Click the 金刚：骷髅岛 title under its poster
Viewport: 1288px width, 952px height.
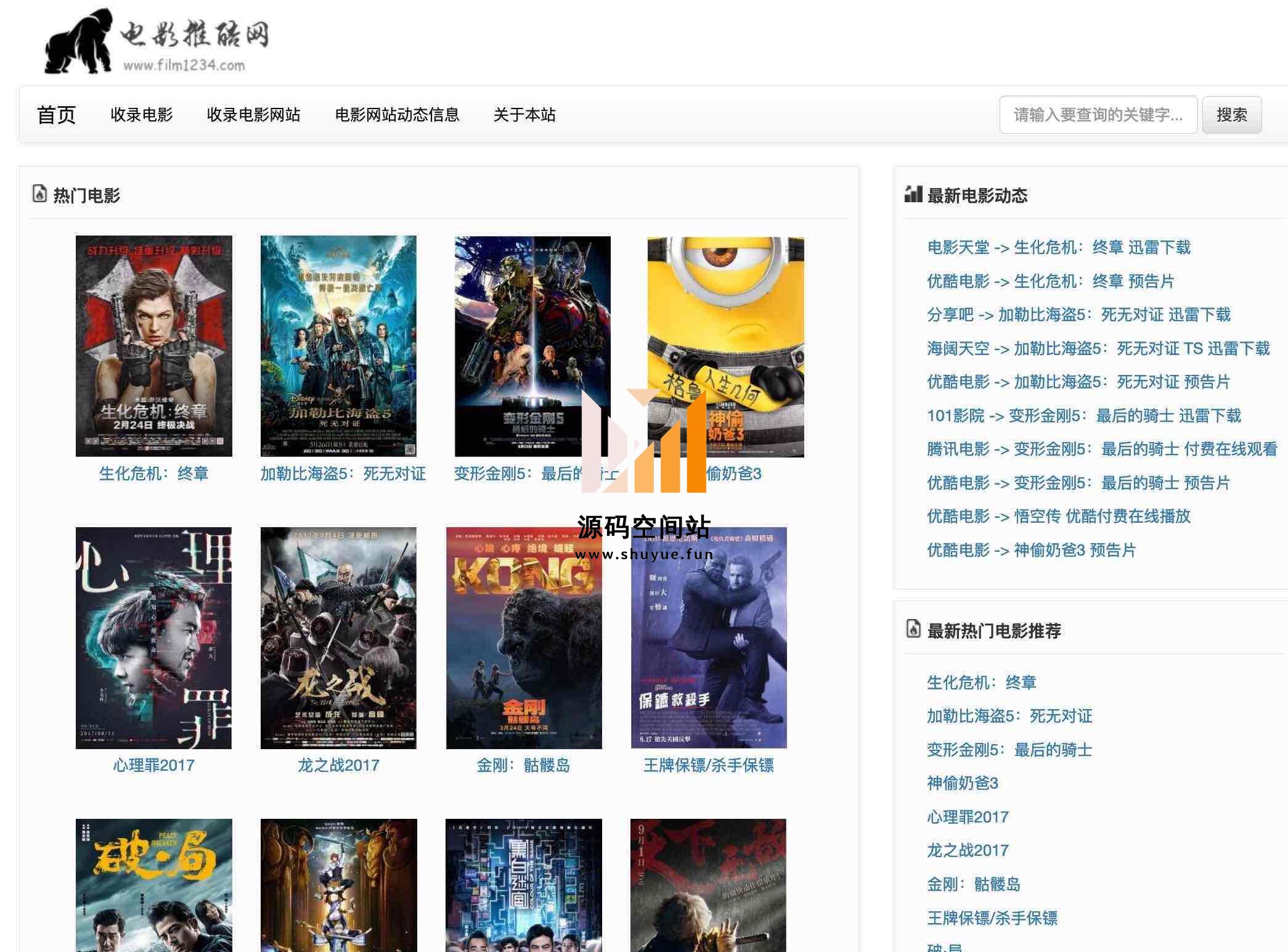[524, 765]
